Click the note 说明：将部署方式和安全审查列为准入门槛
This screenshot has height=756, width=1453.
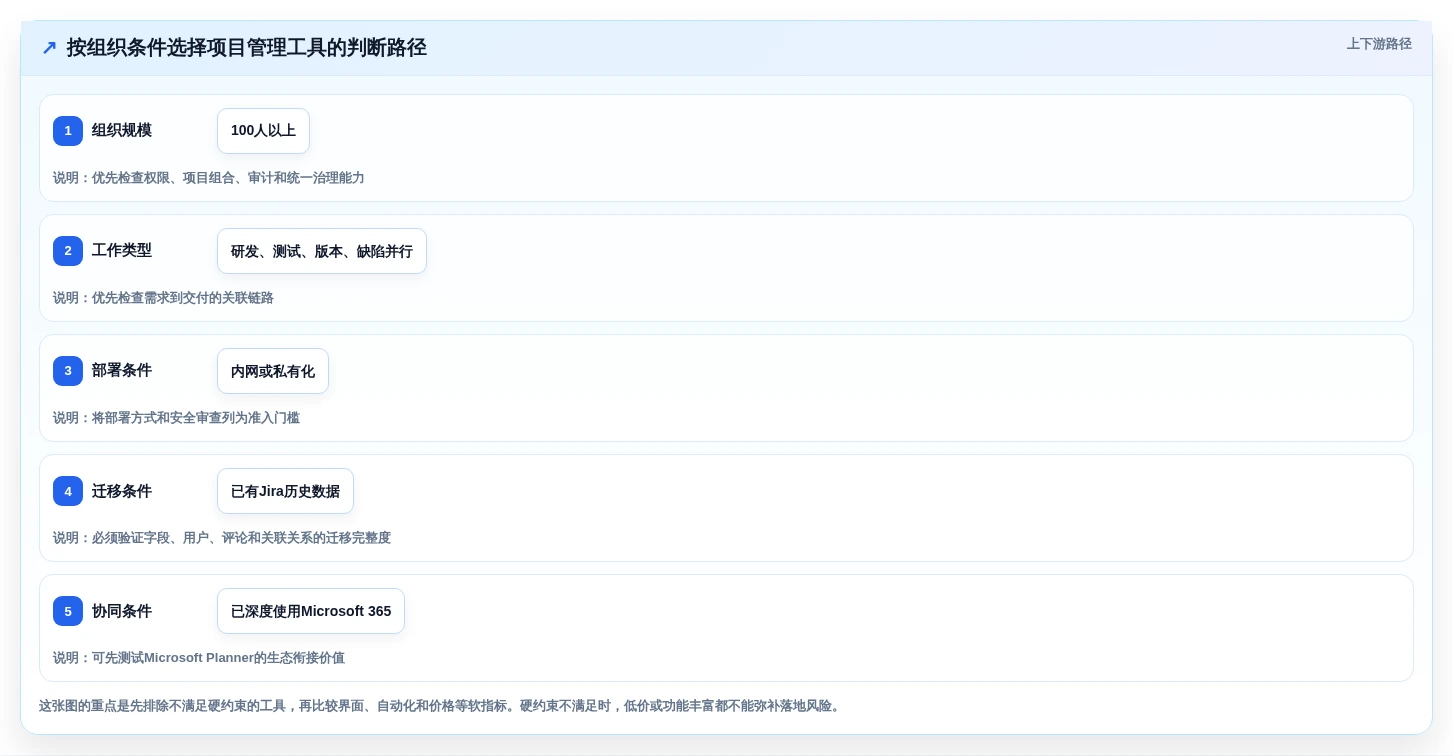click(176, 418)
